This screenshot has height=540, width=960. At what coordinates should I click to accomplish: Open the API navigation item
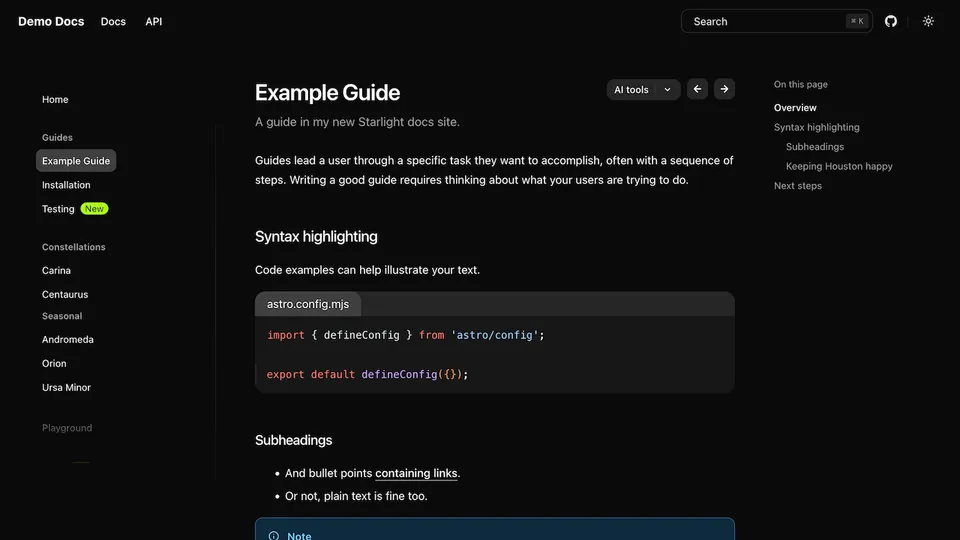pyautogui.click(x=154, y=21)
